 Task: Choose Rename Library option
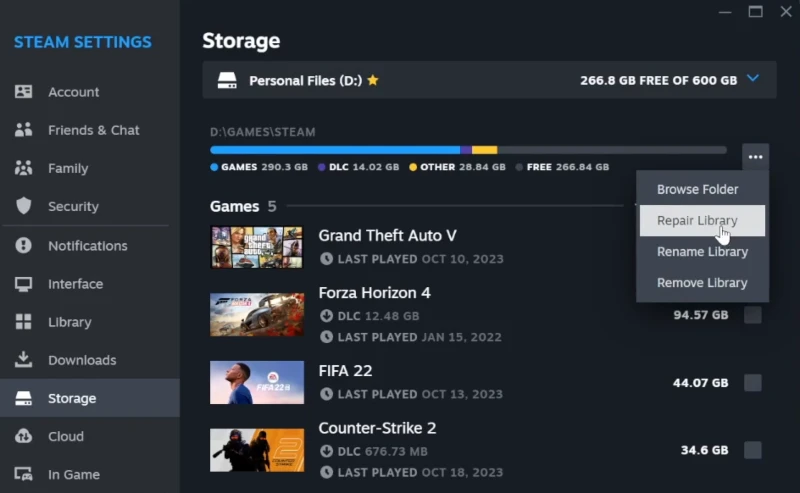tap(702, 252)
